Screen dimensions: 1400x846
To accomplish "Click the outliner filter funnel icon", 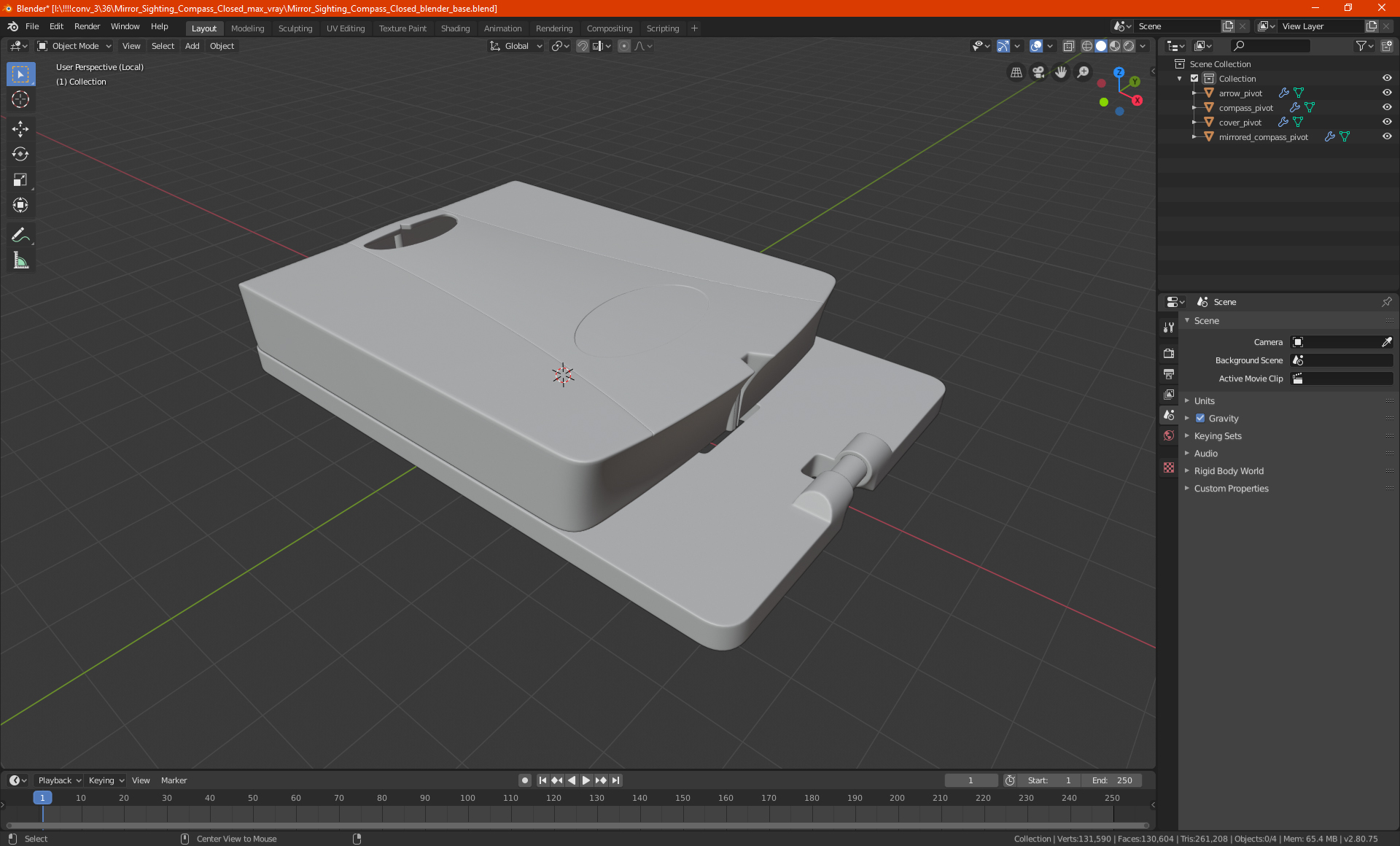I will click(x=1361, y=46).
